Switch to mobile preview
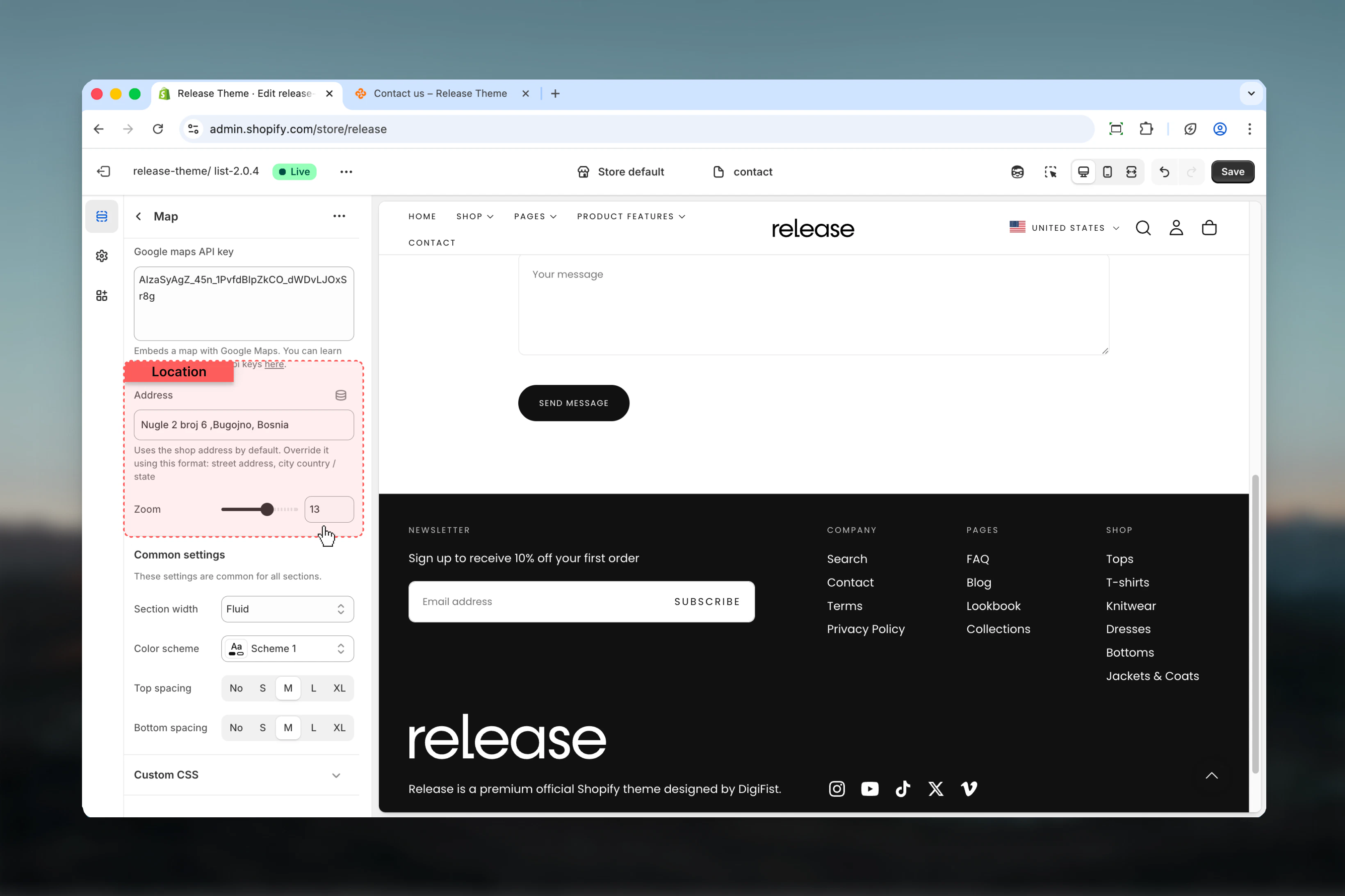This screenshot has width=1345, height=896. (x=1107, y=172)
